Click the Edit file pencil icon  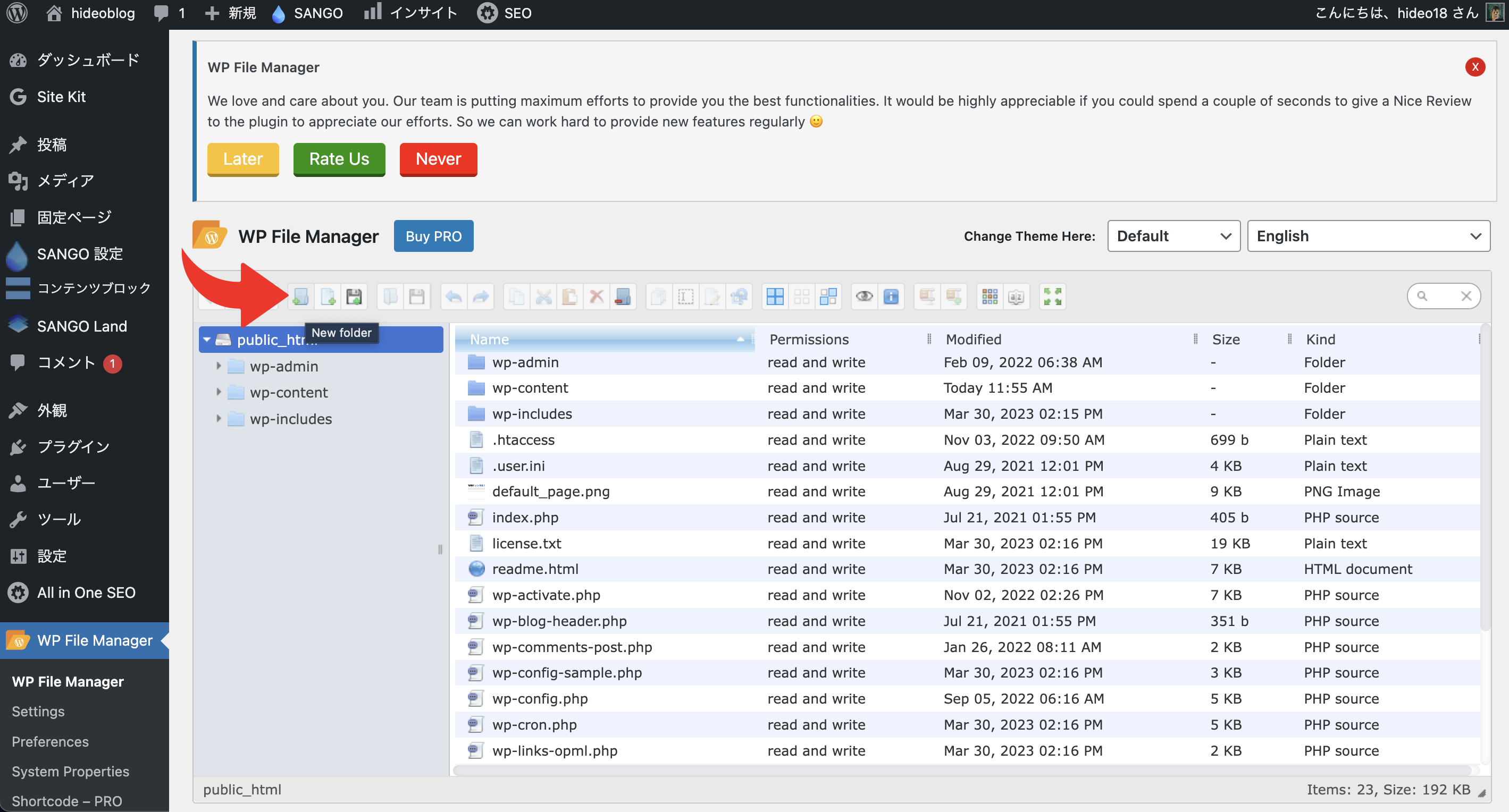[712, 297]
